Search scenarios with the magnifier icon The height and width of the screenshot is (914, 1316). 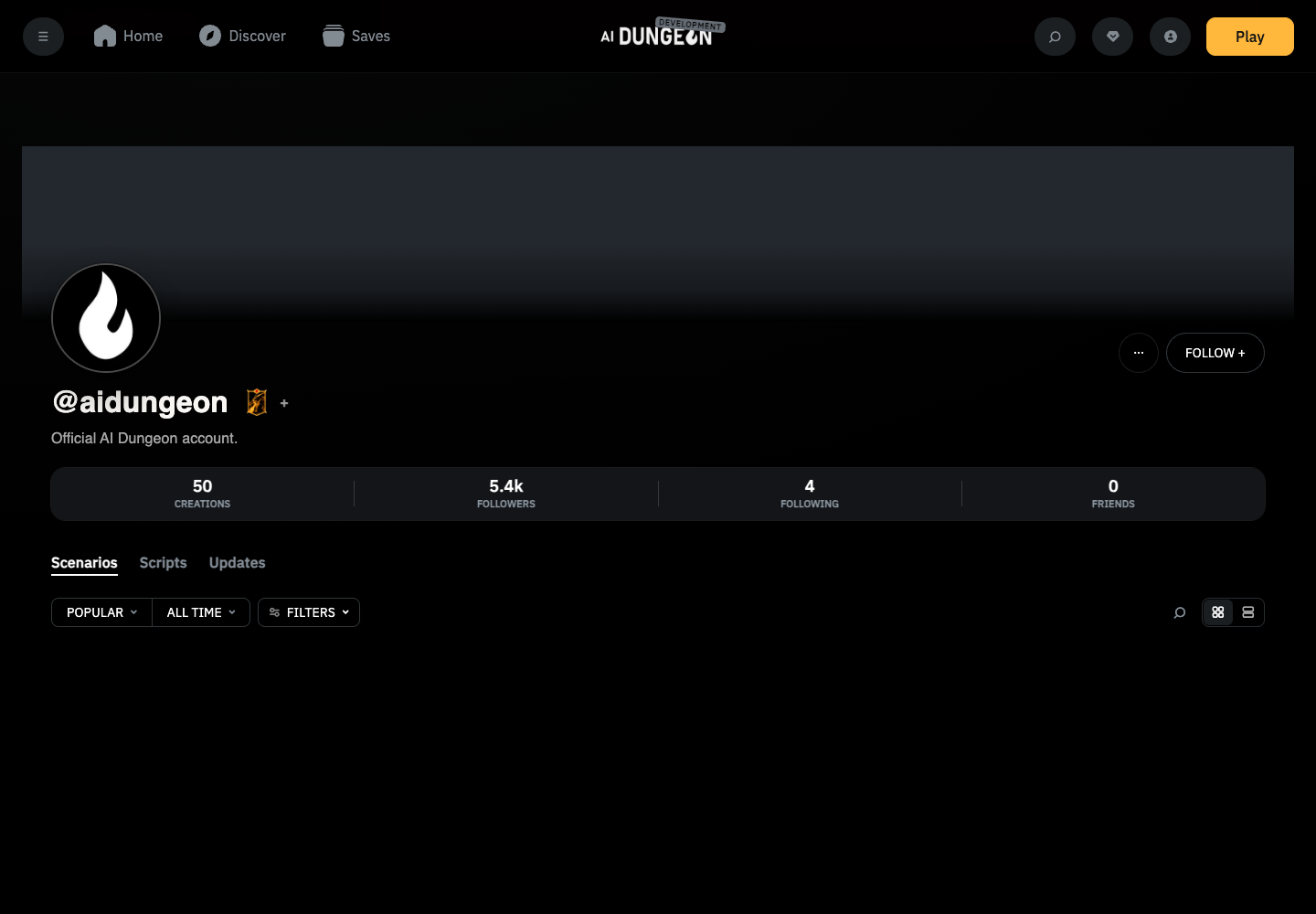tap(1180, 612)
